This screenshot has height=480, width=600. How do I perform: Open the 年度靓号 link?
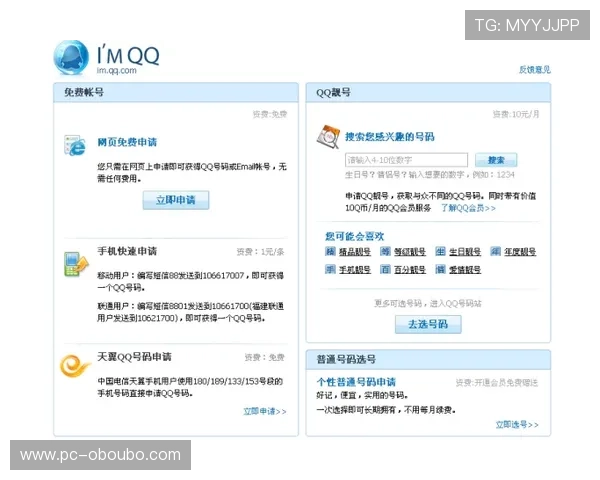tap(520, 252)
